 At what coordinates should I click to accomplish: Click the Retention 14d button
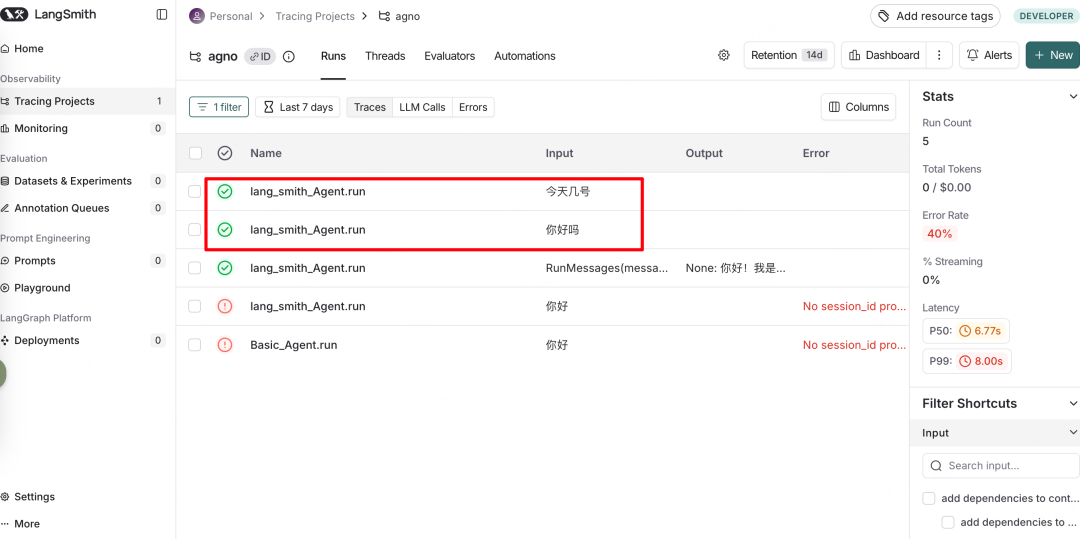click(x=789, y=55)
